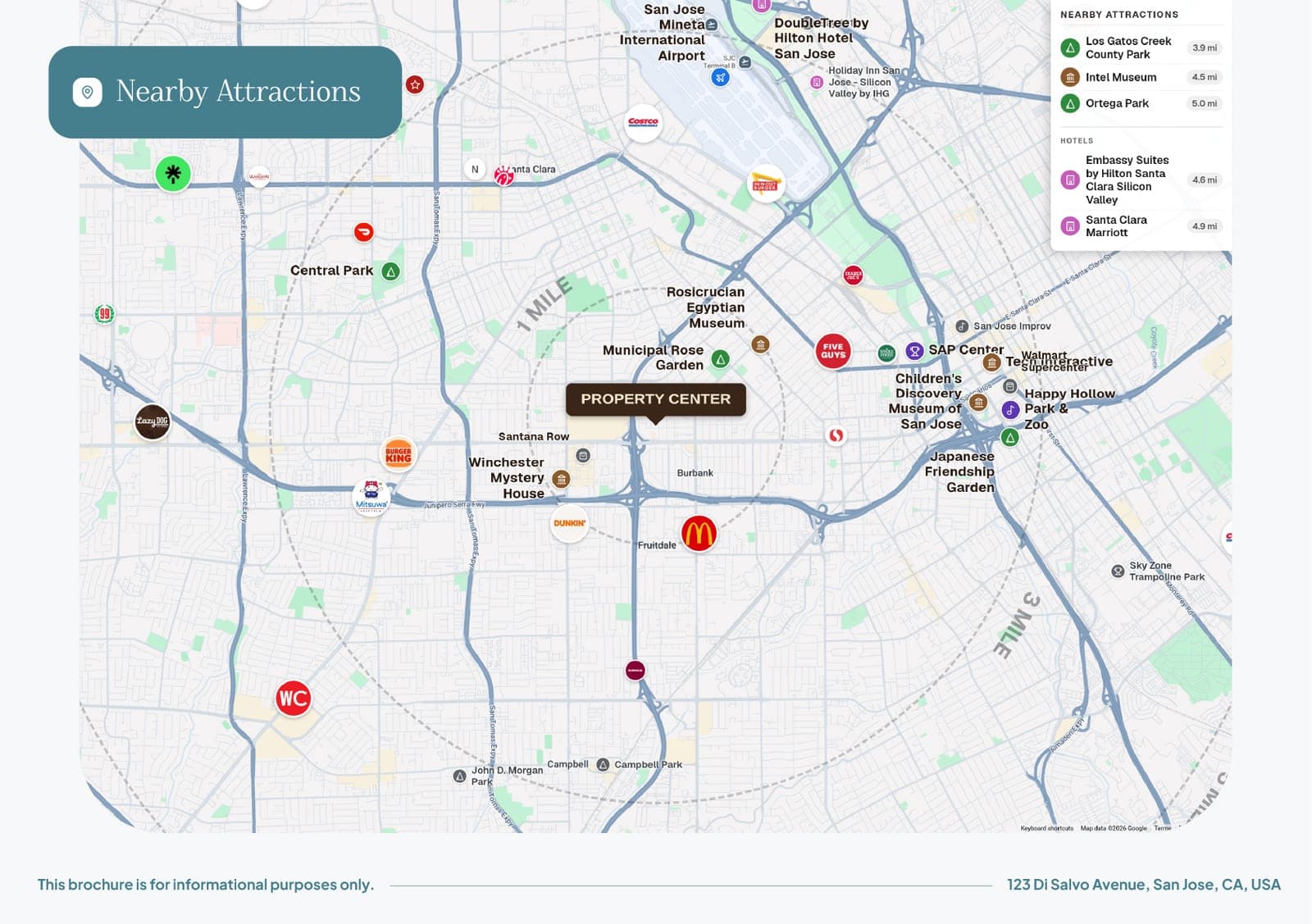Viewport: 1312px width, 924px height.
Task: Select the Fruitdale neighborhood label
Action: click(658, 545)
